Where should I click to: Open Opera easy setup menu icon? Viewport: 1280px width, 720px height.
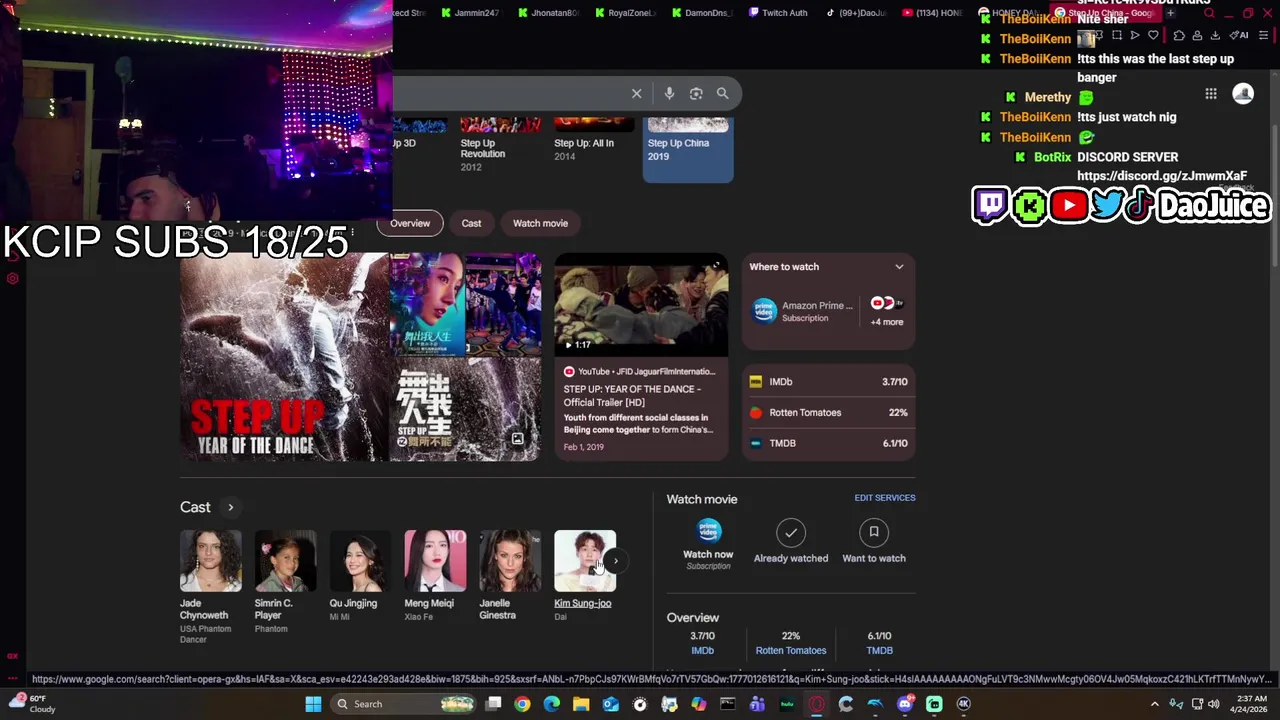1263,35
